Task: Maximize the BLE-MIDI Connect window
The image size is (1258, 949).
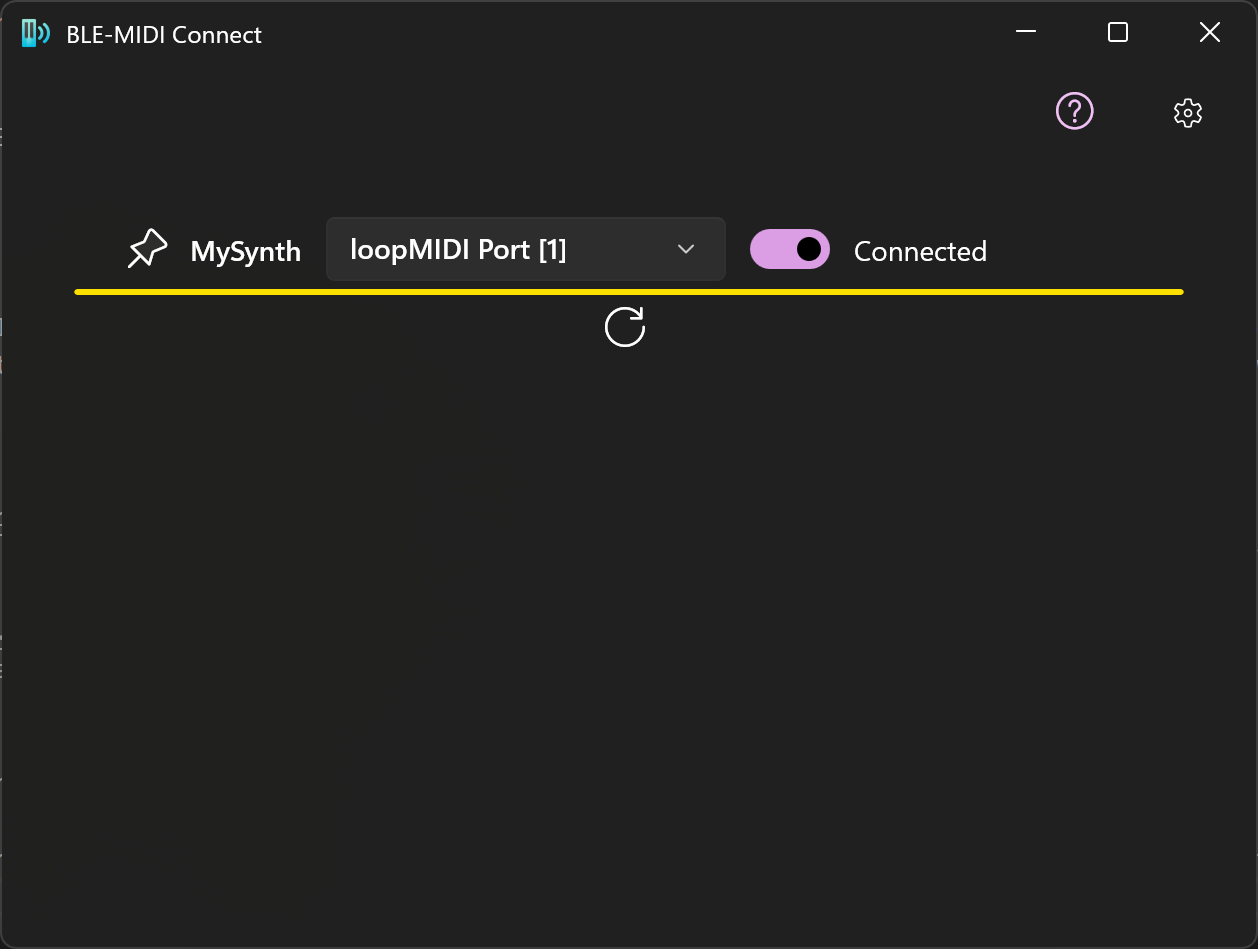Action: (1118, 32)
